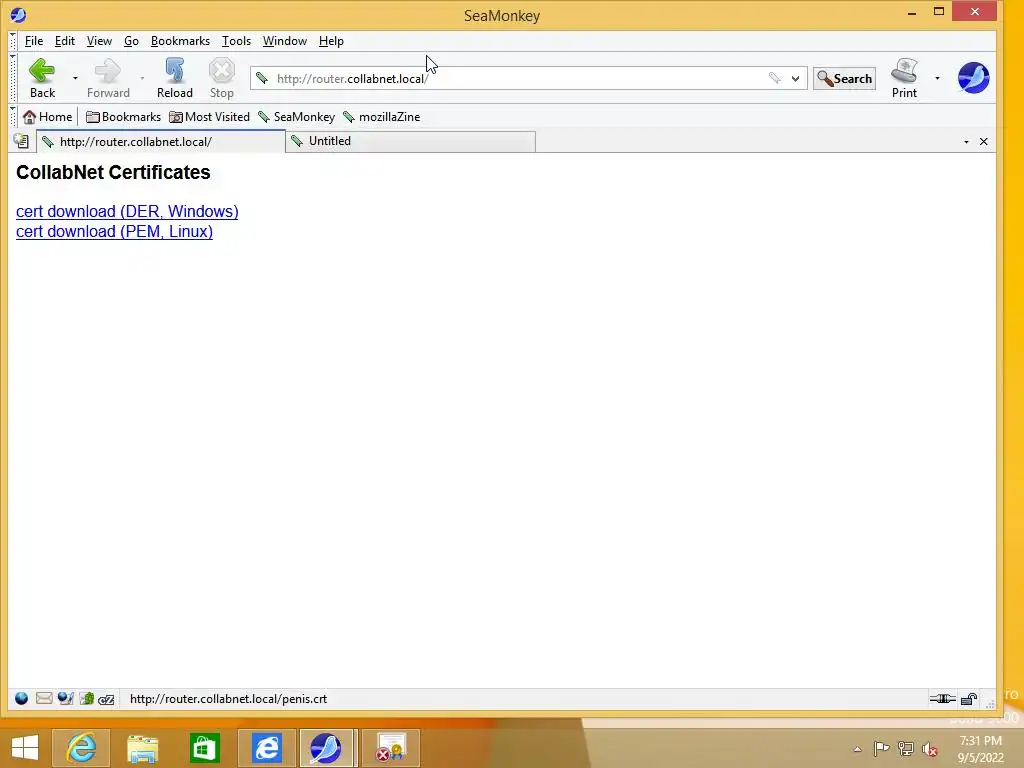1024x768 pixels.
Task: Open the File menu
Action: click(x=34, y=40)
